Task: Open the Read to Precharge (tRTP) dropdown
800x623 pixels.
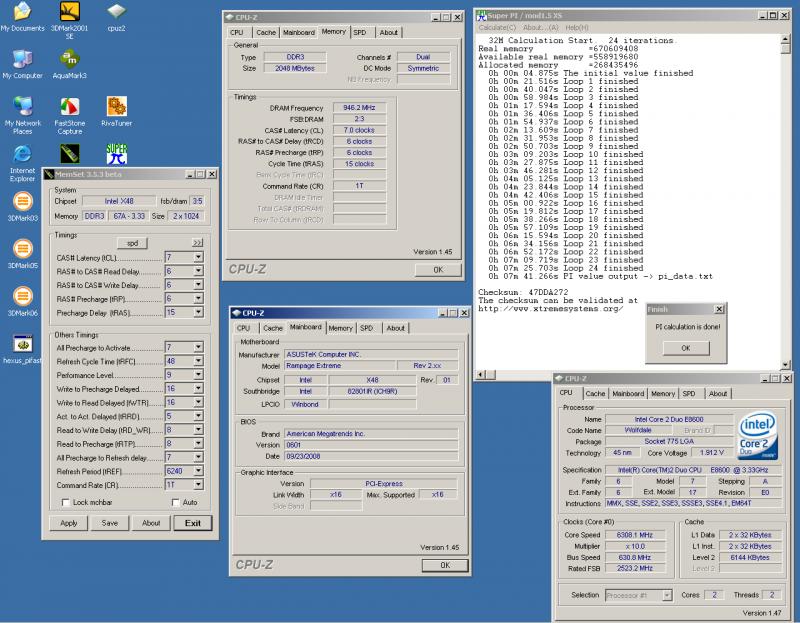Action: [198, 444]
